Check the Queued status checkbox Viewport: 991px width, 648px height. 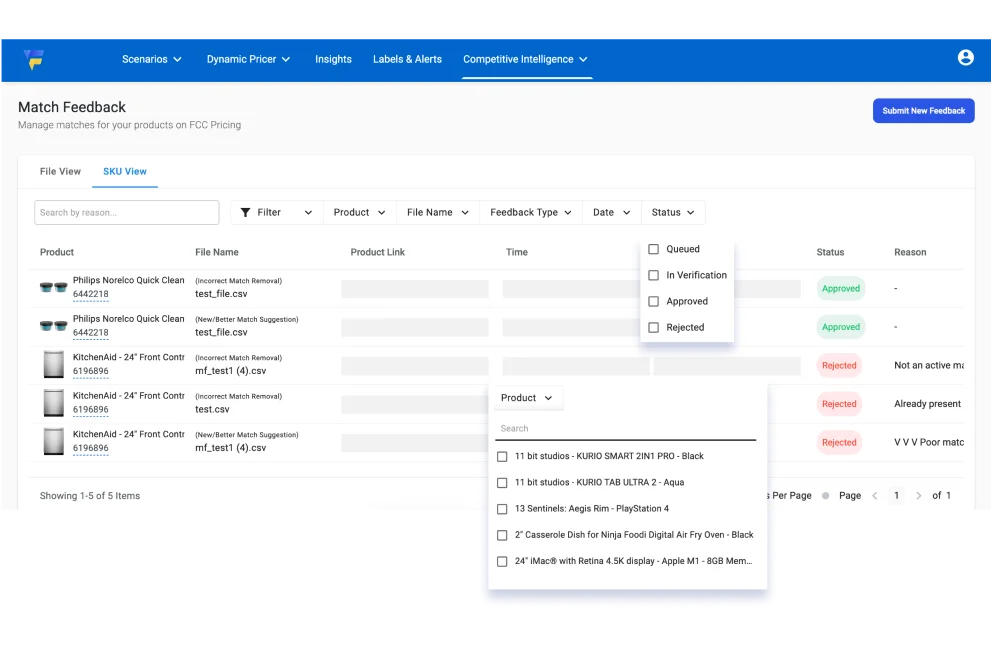coord(654,249)
